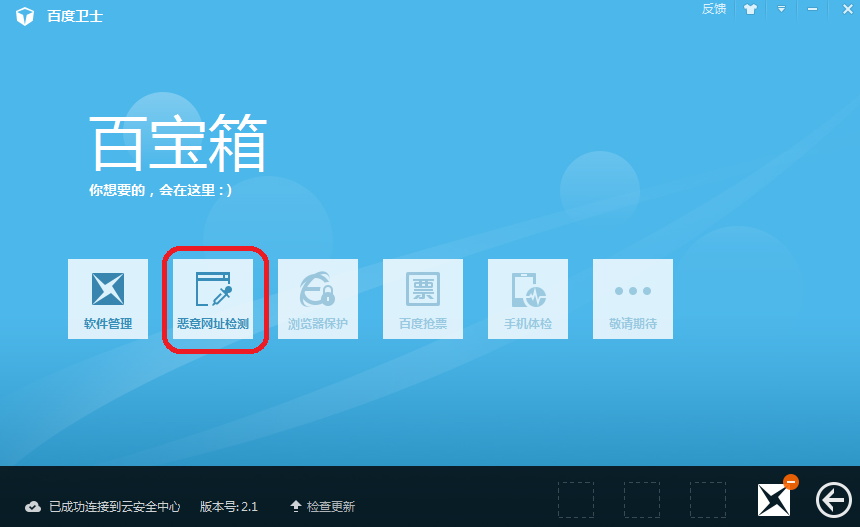Click the 反馈 feedback link
The width and height of the screenshot is (860, 527).
click(x=714, y=9)
